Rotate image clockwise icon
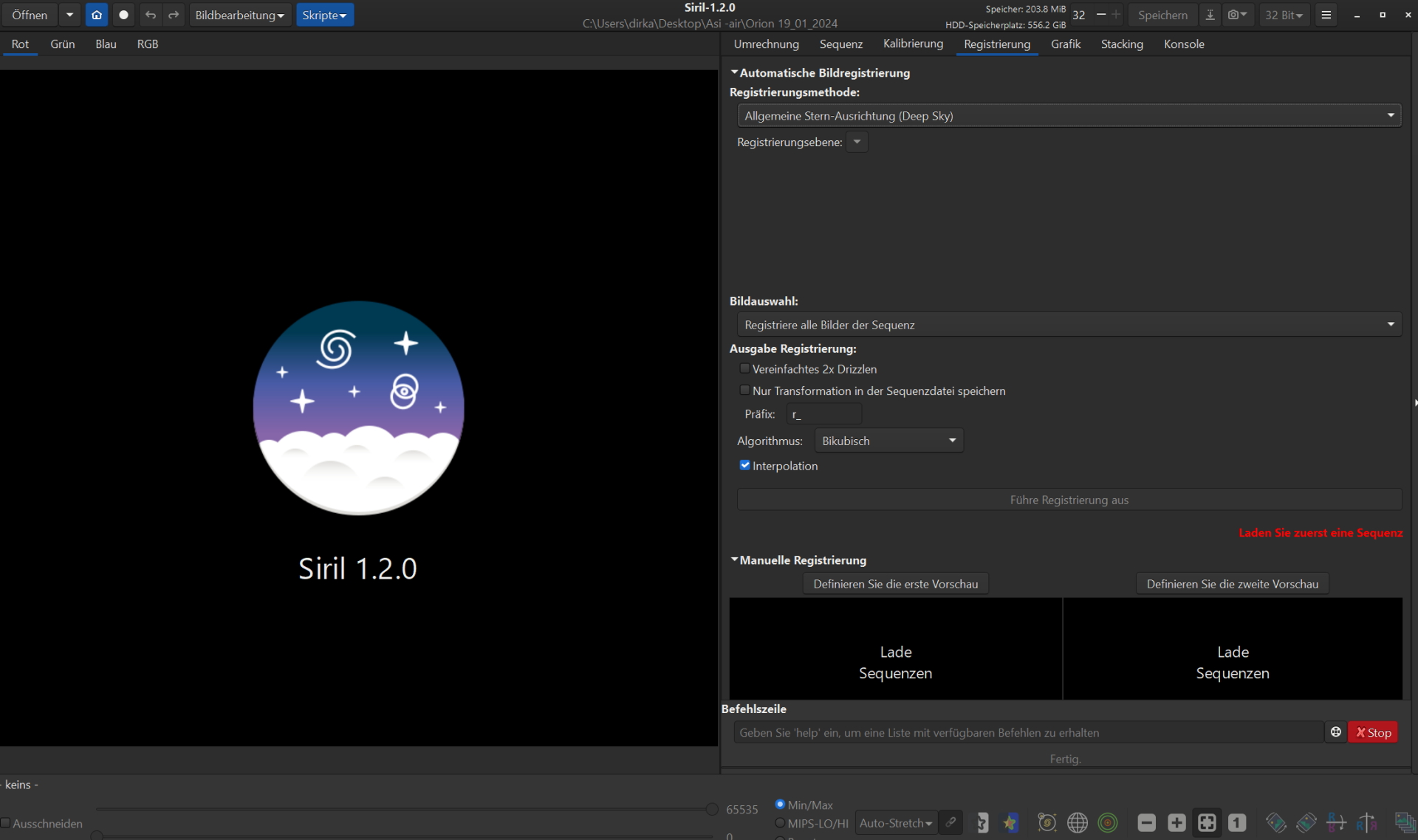The image size is (1418, 840). tap(1306, 822)
